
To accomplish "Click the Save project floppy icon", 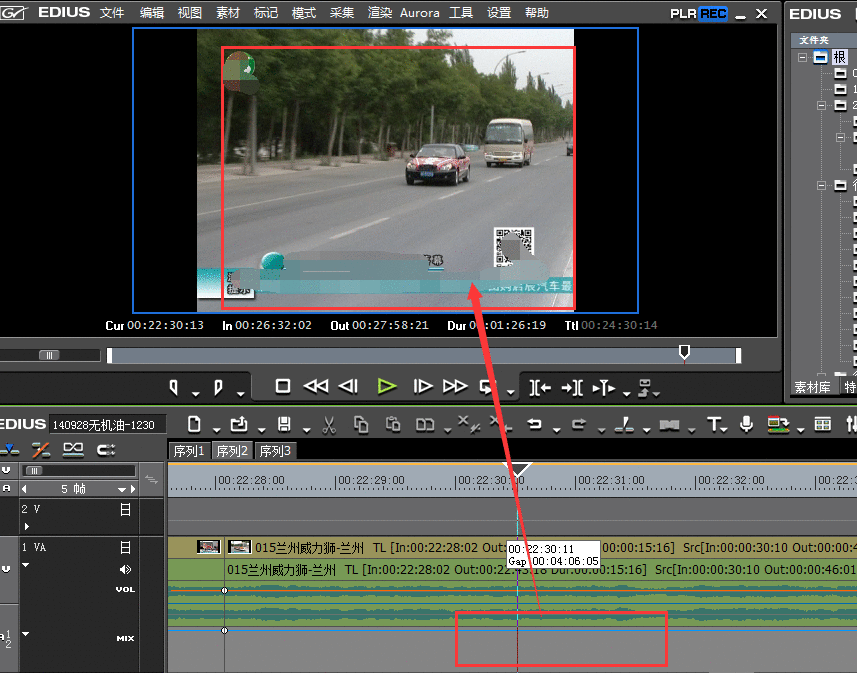I will click(x=284, y=424).
